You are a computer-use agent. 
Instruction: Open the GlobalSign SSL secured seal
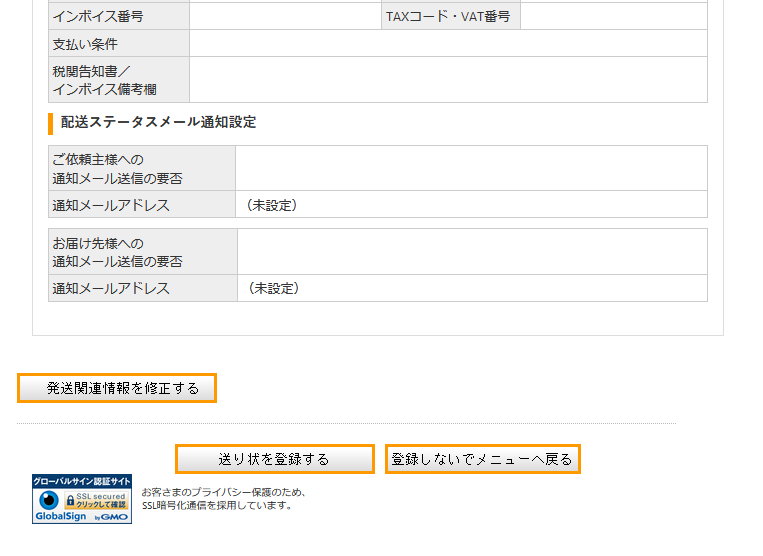(x=82, y=499)
